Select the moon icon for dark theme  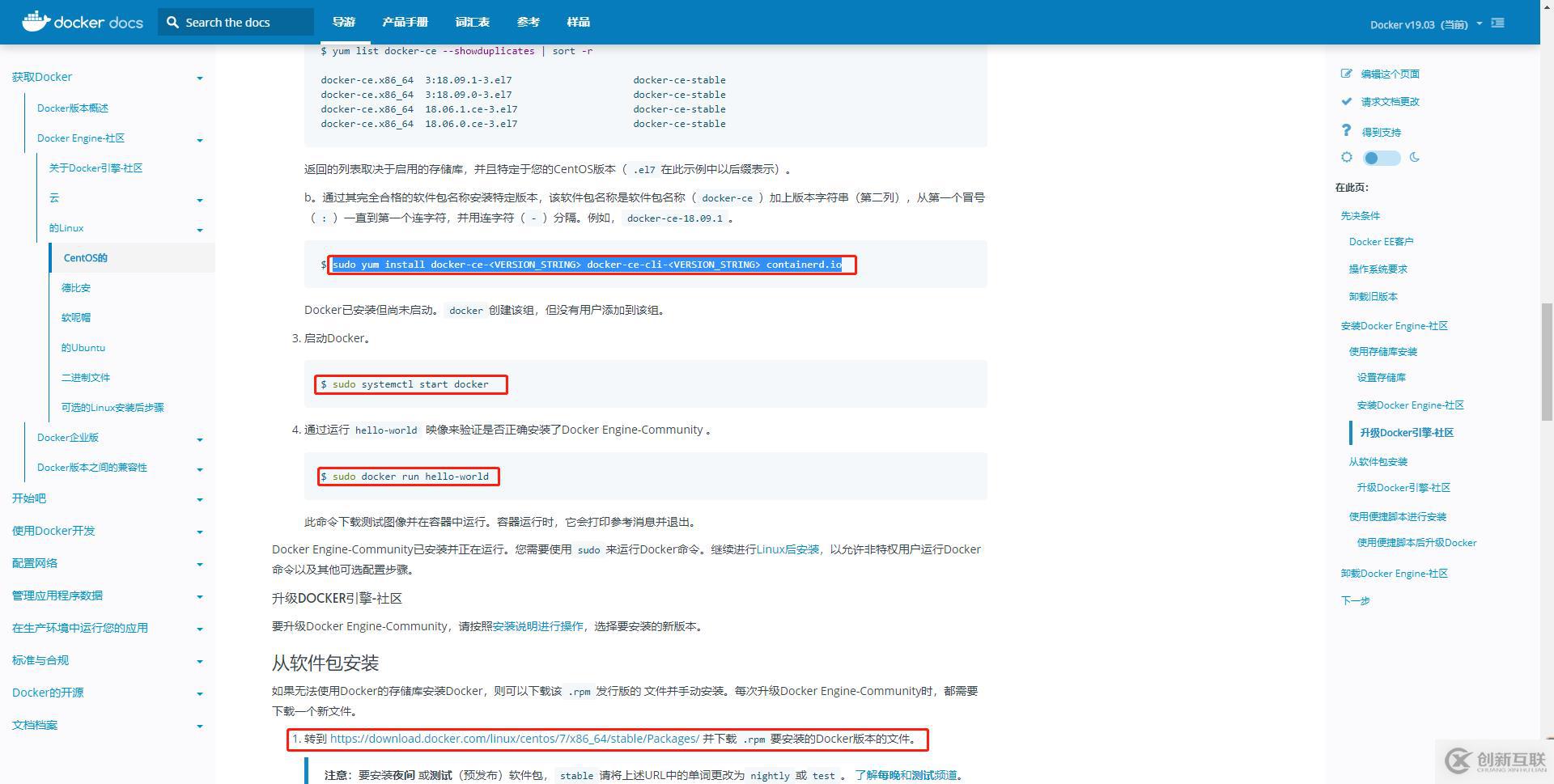(1414, 157)
